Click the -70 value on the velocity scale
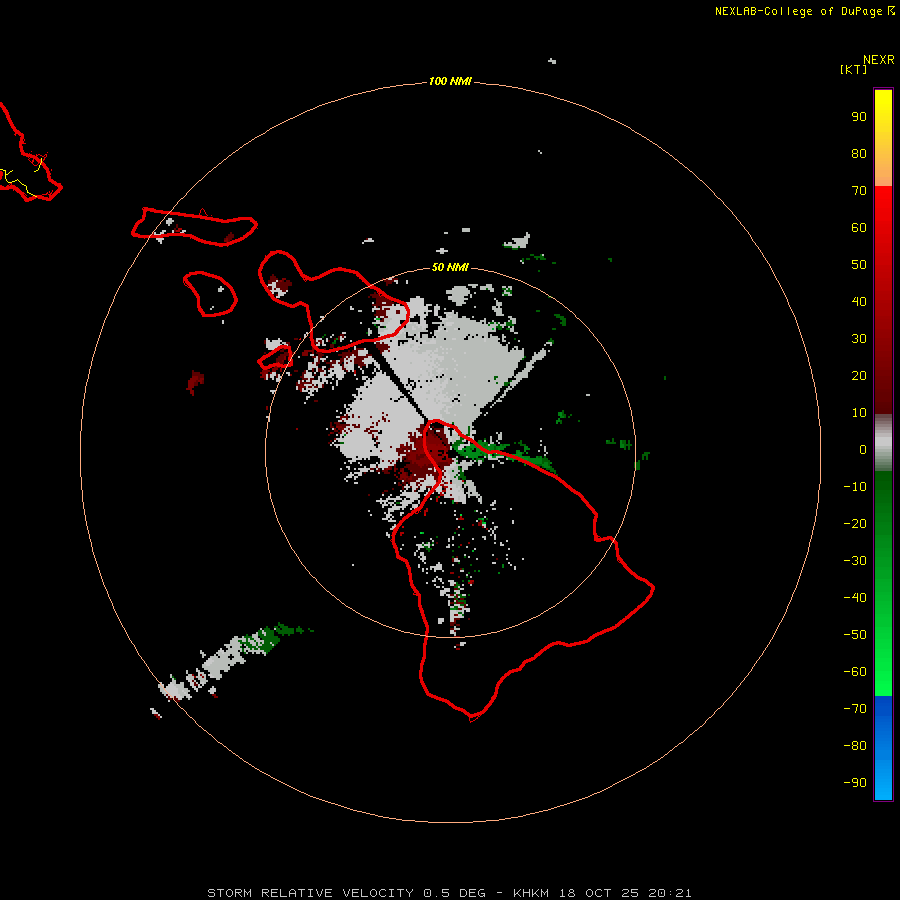The image size is (900, 900). click(x=855, y=709)
